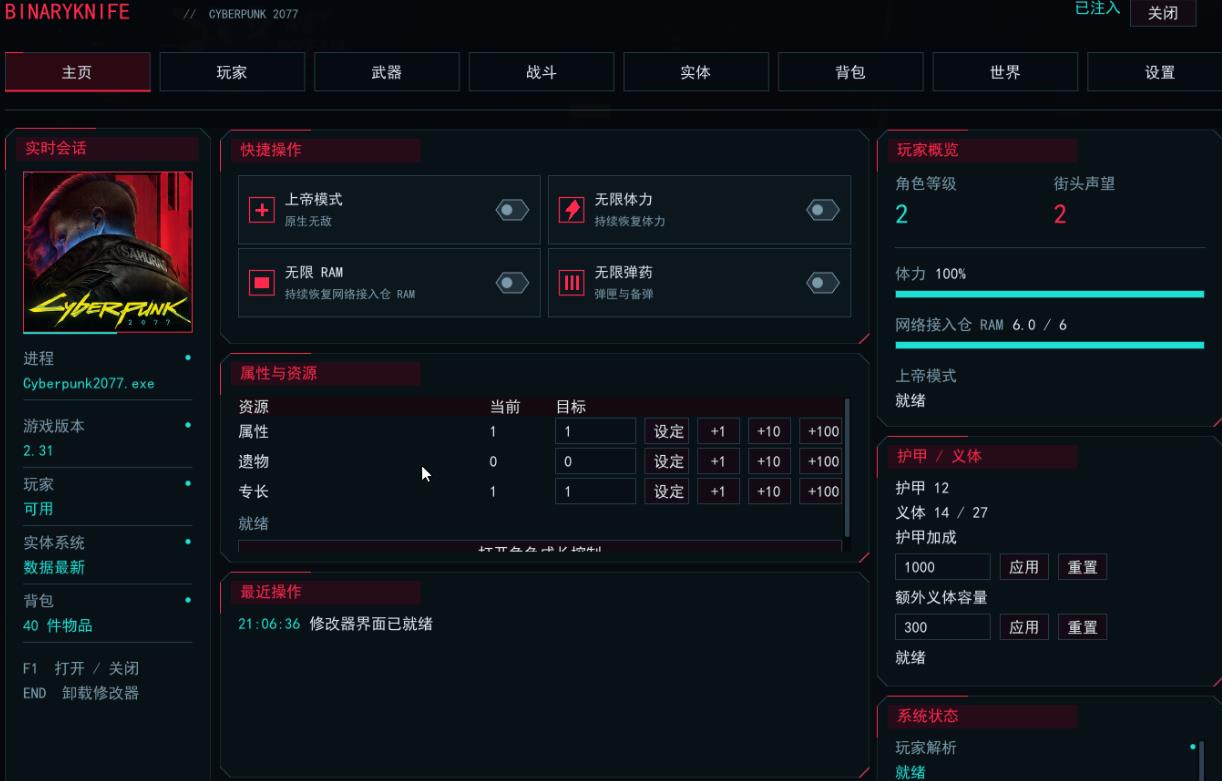
Task: Toggle the 无限 RAM switch
Action: [x=512, y=283]
